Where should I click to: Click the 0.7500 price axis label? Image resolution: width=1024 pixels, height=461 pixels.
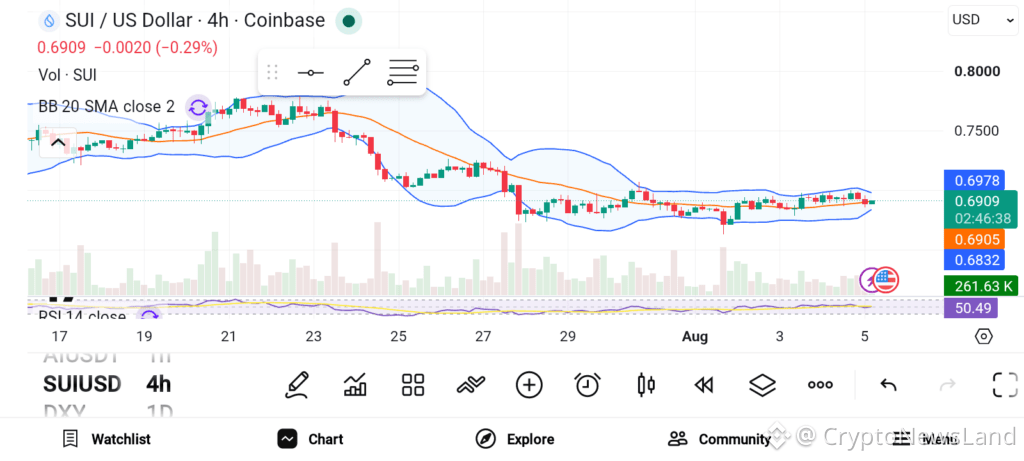coord(976,131)
